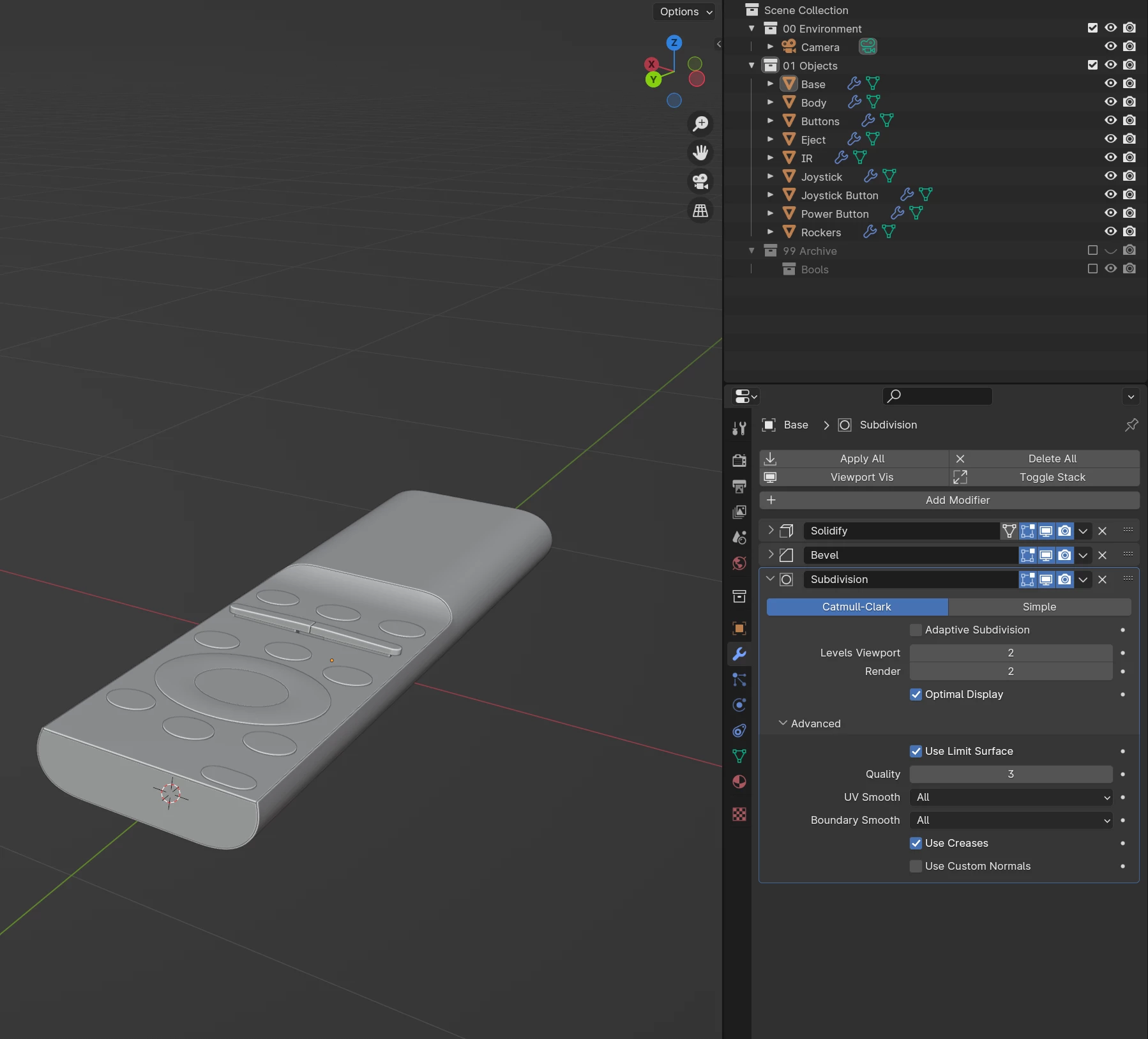Viewport: 1148px width, 1039px height.
Task: Open the UV Smooth dropdown
Action: (1011, 797)
